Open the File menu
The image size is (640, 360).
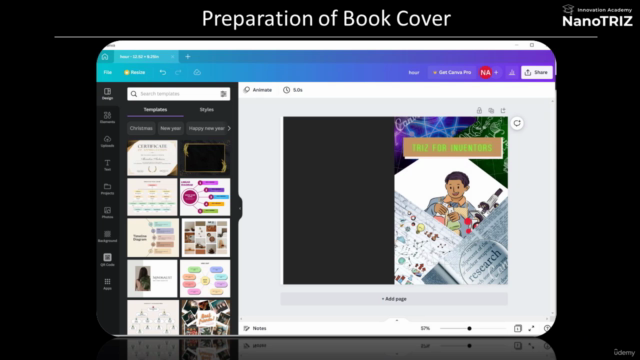pos(107,72)
